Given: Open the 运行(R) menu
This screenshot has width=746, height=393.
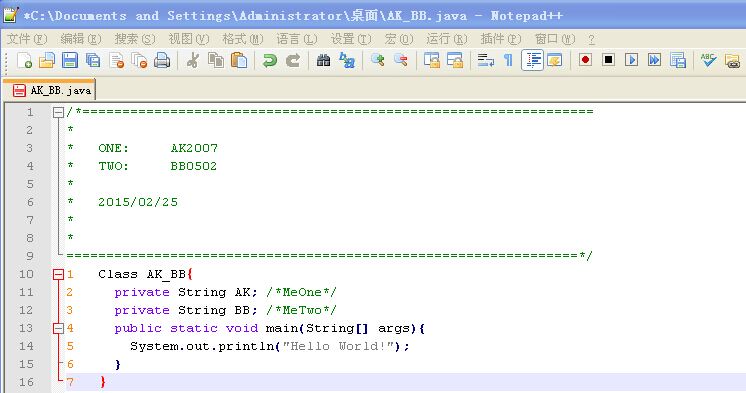Looking at the screenshot, I should 447,39.
